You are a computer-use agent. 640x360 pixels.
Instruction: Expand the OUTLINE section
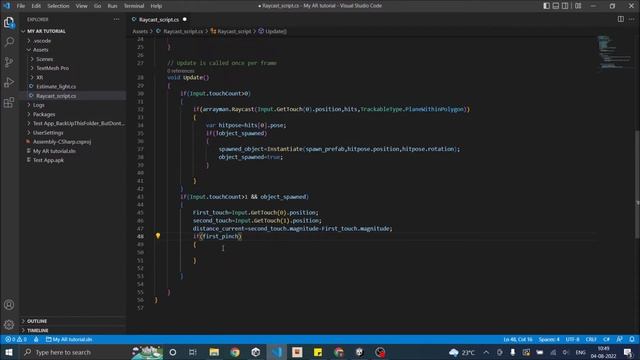click(73, 321)
